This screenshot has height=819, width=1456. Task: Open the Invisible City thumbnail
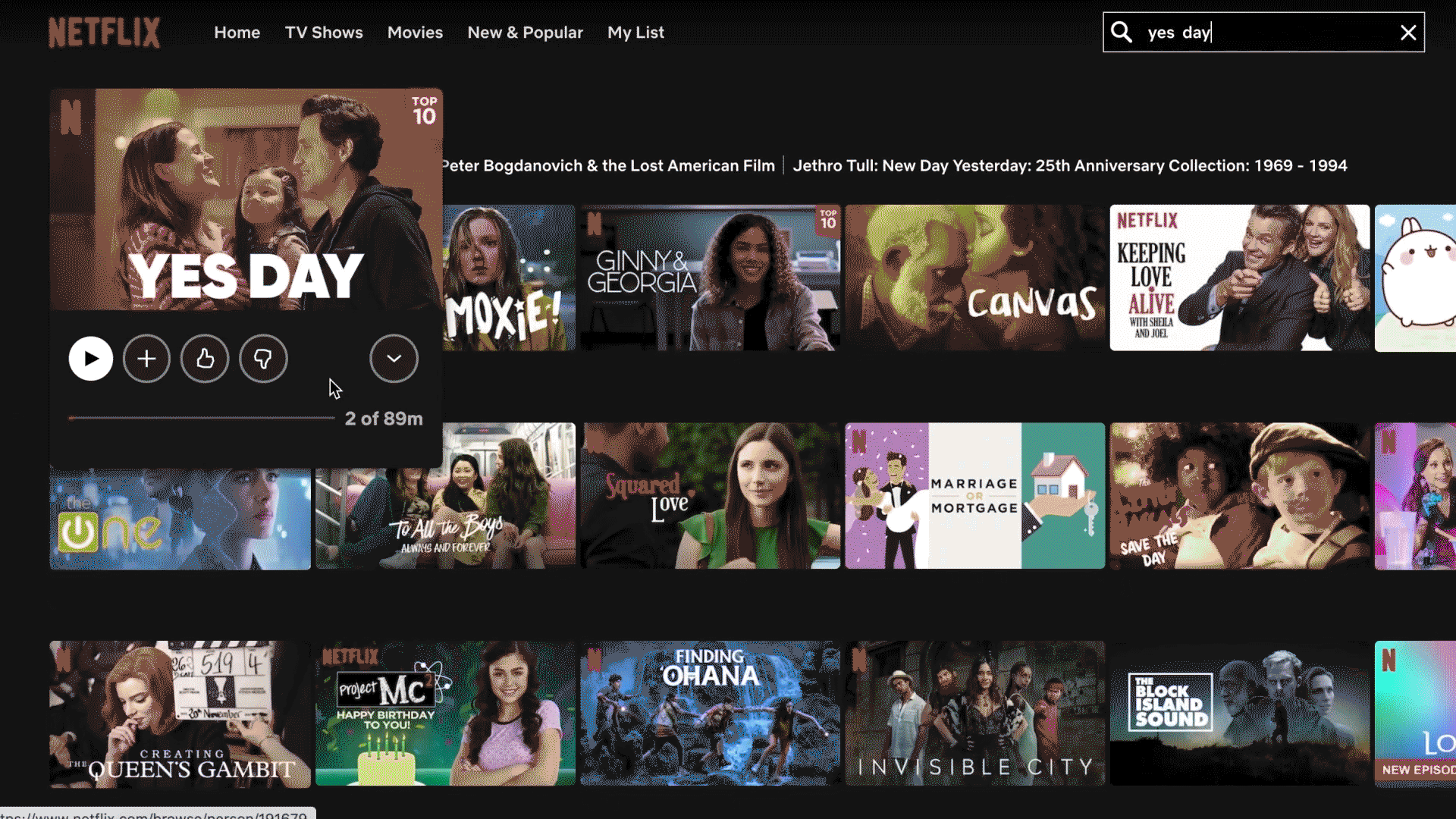975,714
